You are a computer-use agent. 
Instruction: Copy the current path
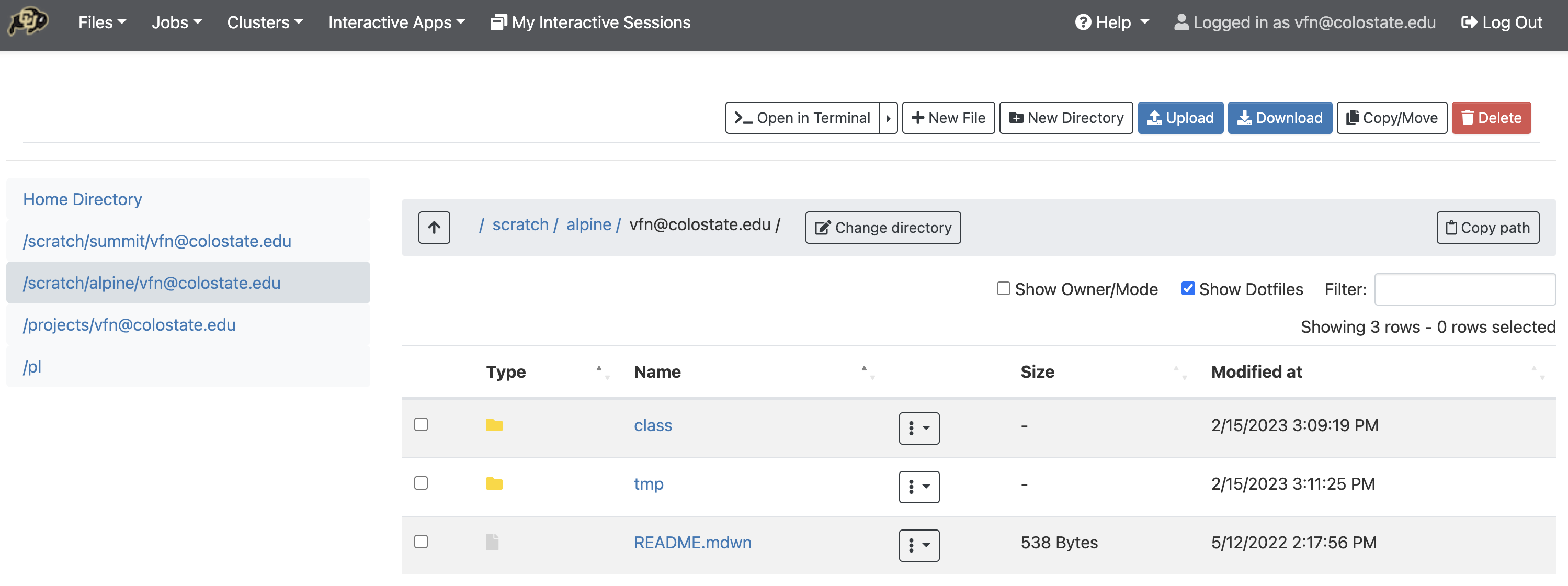1489,228
